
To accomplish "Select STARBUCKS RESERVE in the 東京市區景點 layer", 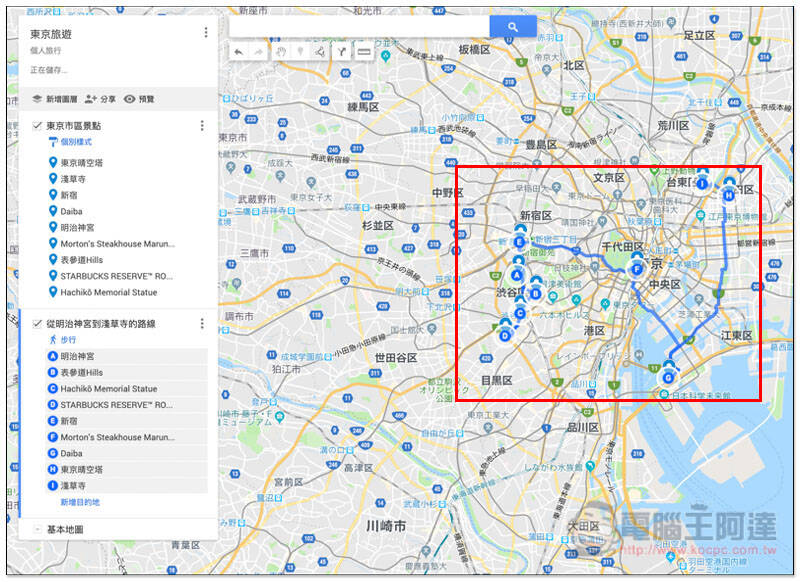I will [x=117, y=276].
